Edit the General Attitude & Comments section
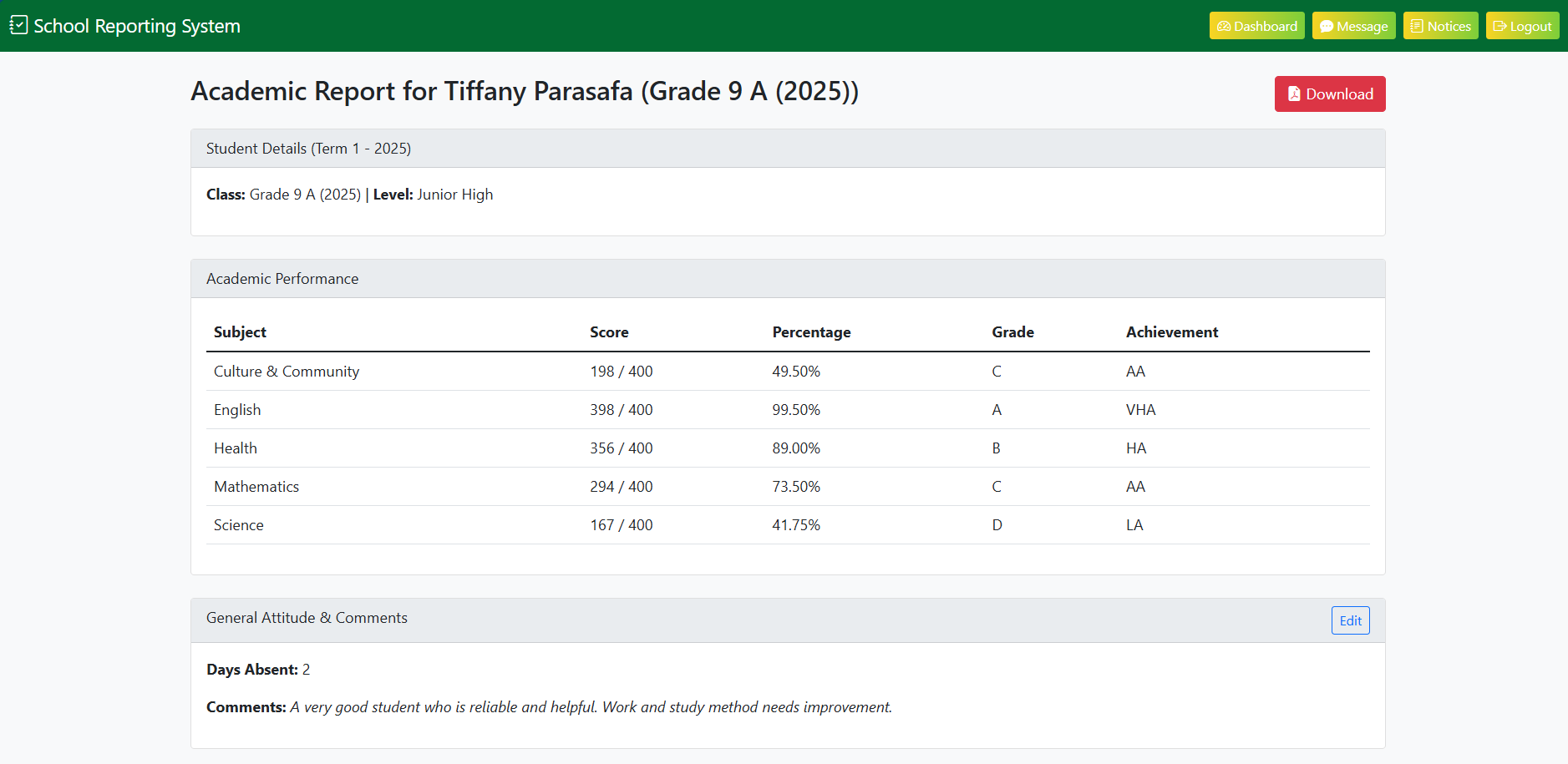The width and height of the screenshot is (1568, 764). pos(1350,620)
